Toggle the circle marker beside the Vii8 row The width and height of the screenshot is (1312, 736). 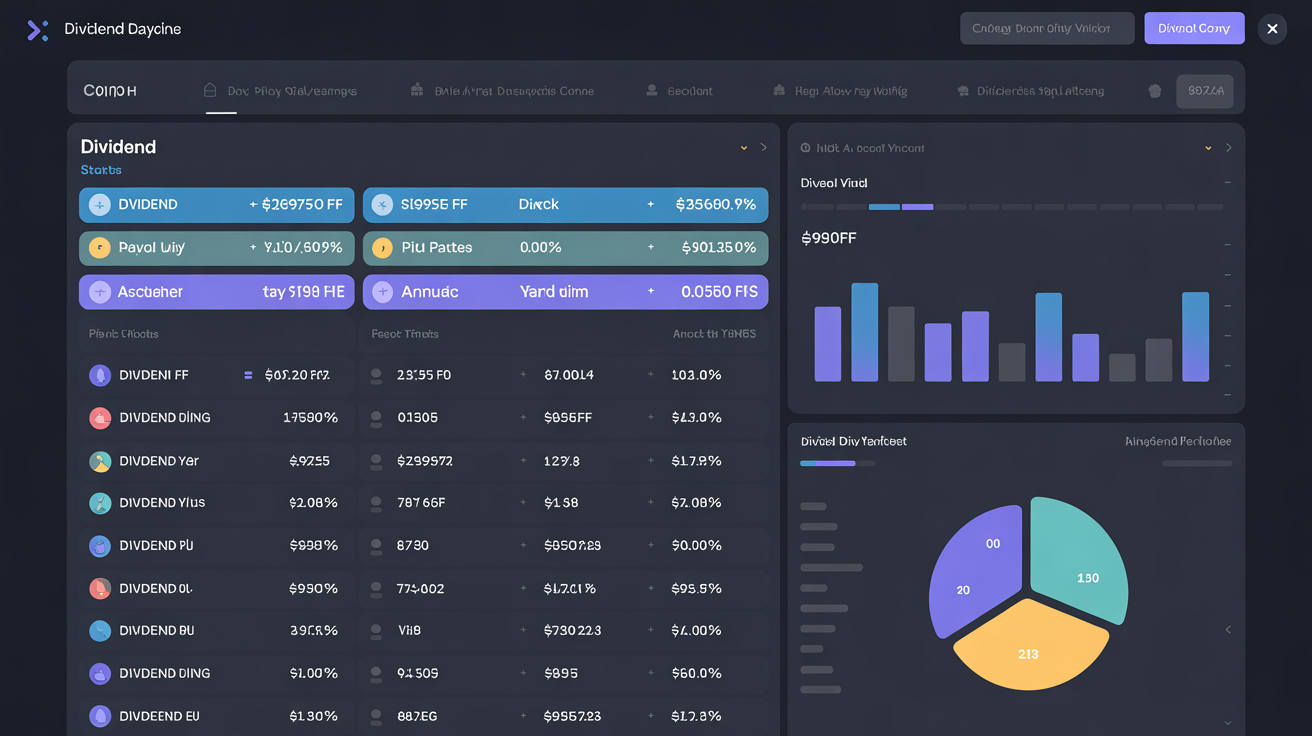point(377,630)
